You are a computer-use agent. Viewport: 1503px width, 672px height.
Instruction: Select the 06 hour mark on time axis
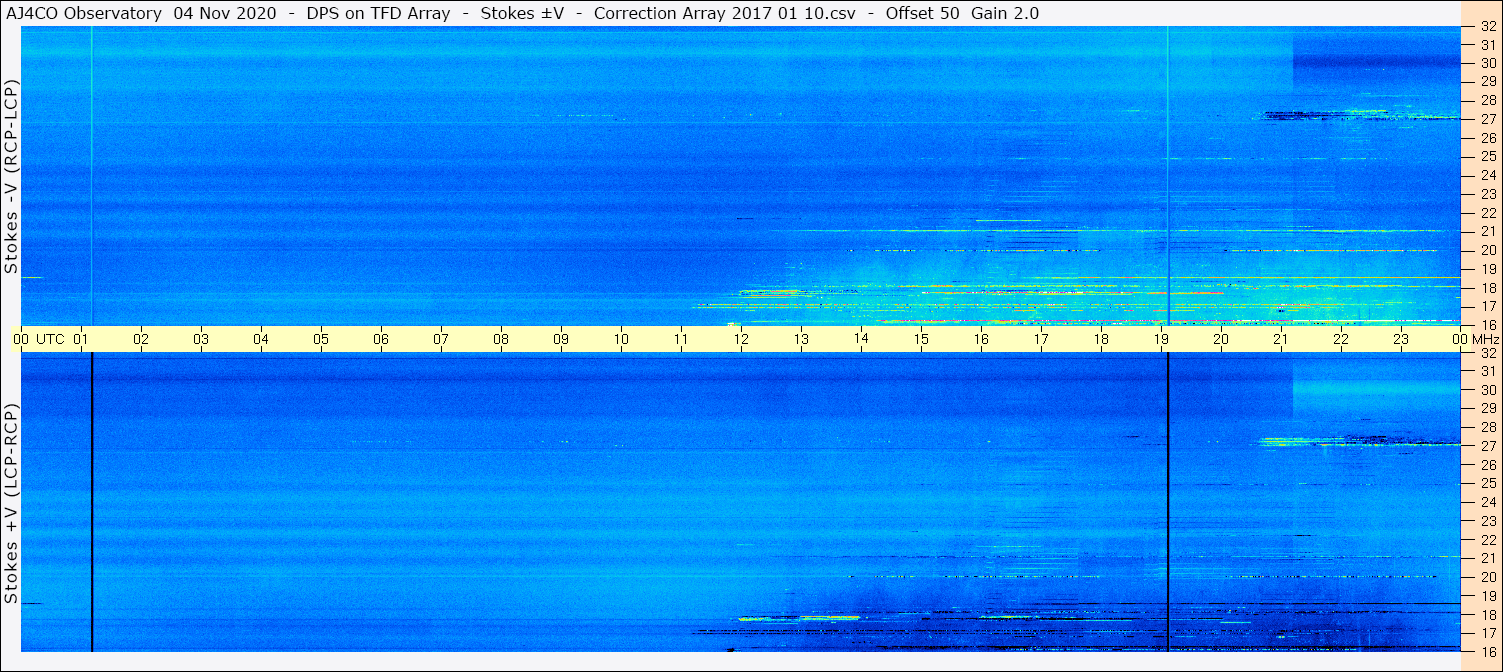point(382,339)
